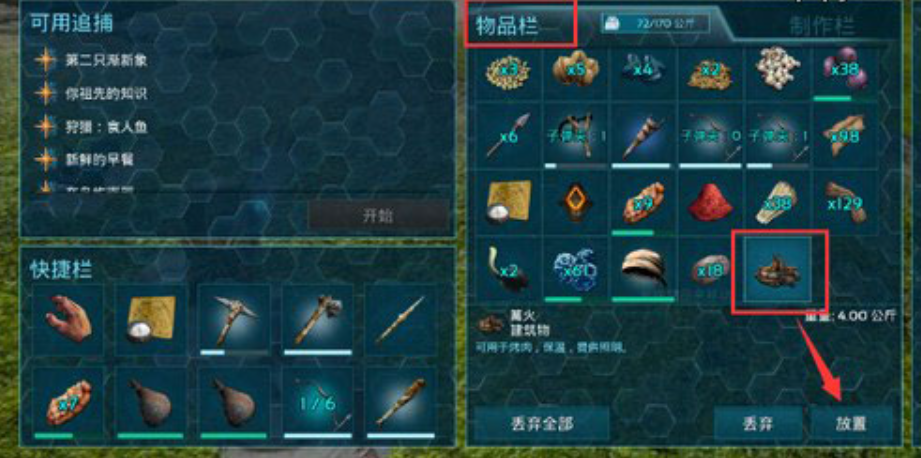This screenshot has width=921, height=458.
Task: Select the x6 spear stack
Action: [509, 137]
